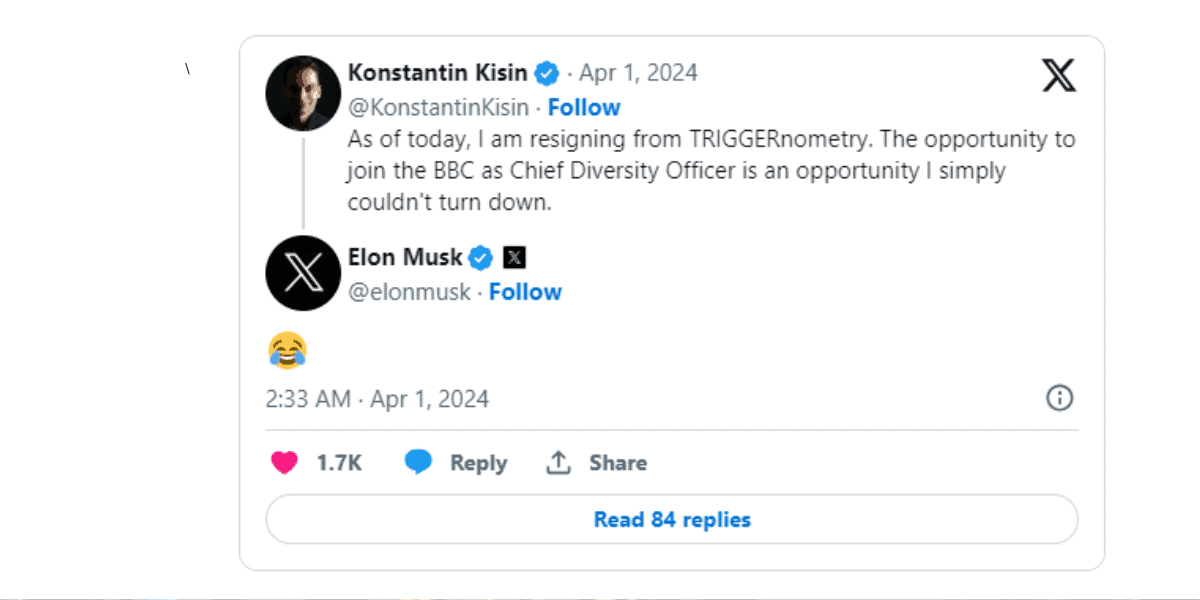This screenshot has width=1200, height=600.
Task: Click the blue reply speech bubble icon
Action: tap(418, 462)
